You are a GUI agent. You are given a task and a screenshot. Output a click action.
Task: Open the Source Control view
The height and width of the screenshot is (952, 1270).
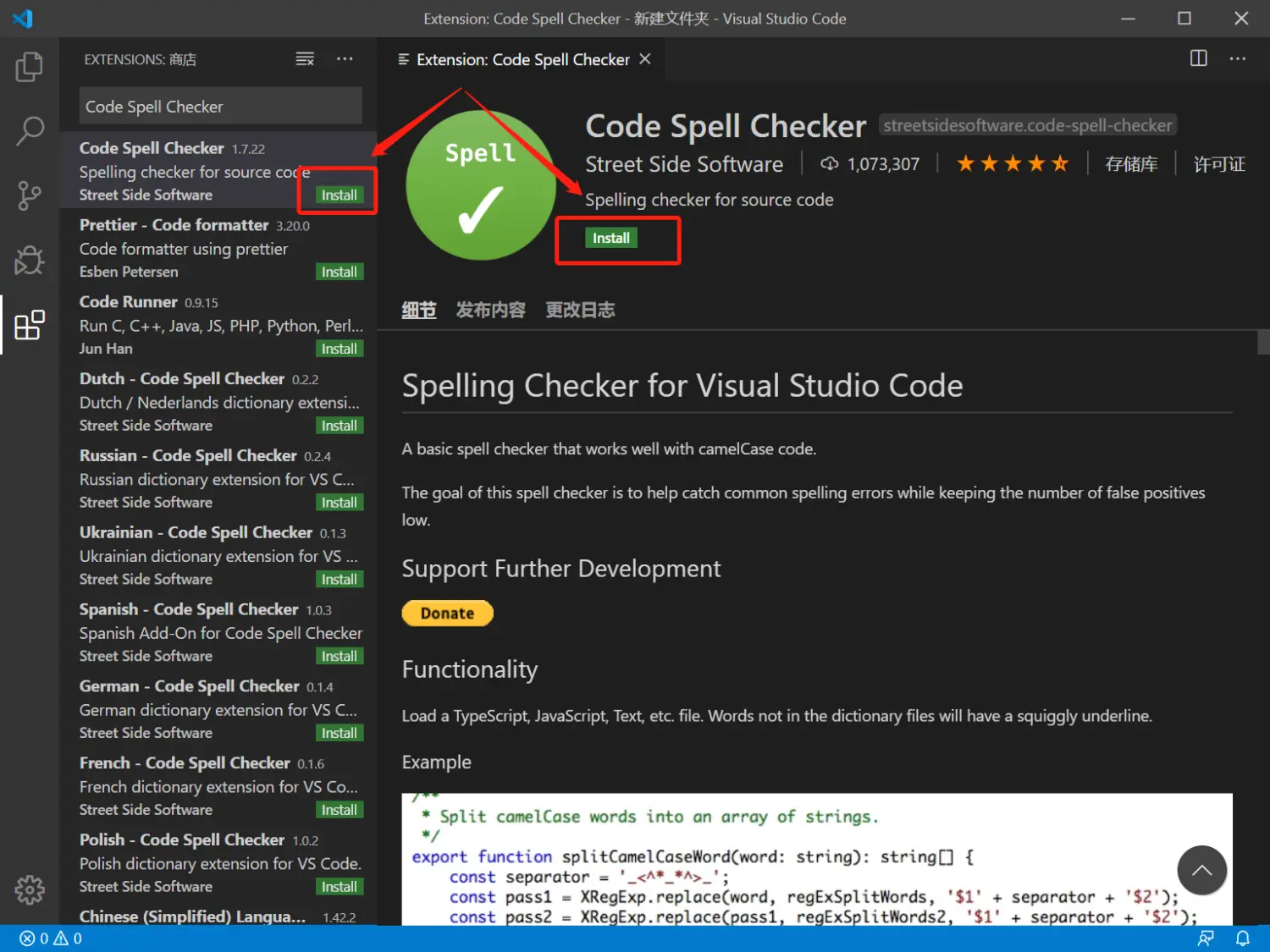click(x=30, y=195)
